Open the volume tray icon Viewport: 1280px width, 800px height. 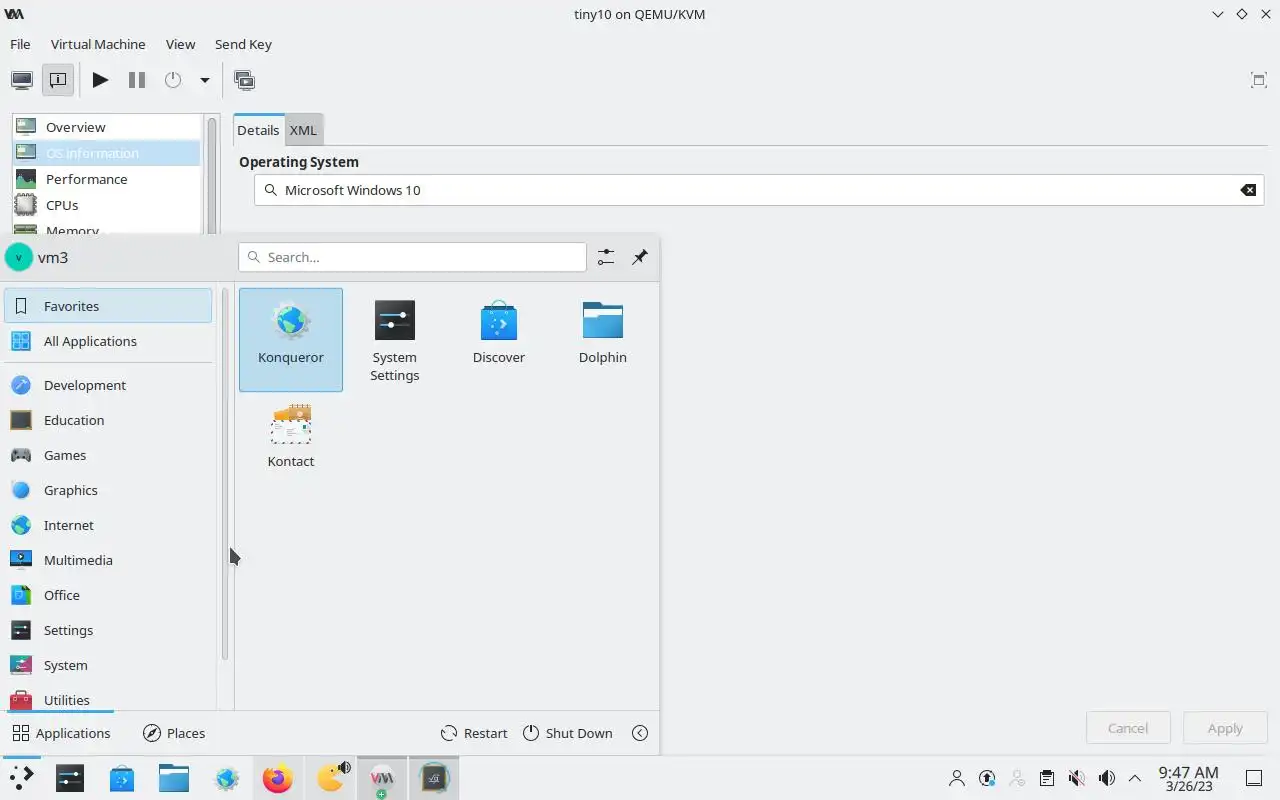[1107, 778]
